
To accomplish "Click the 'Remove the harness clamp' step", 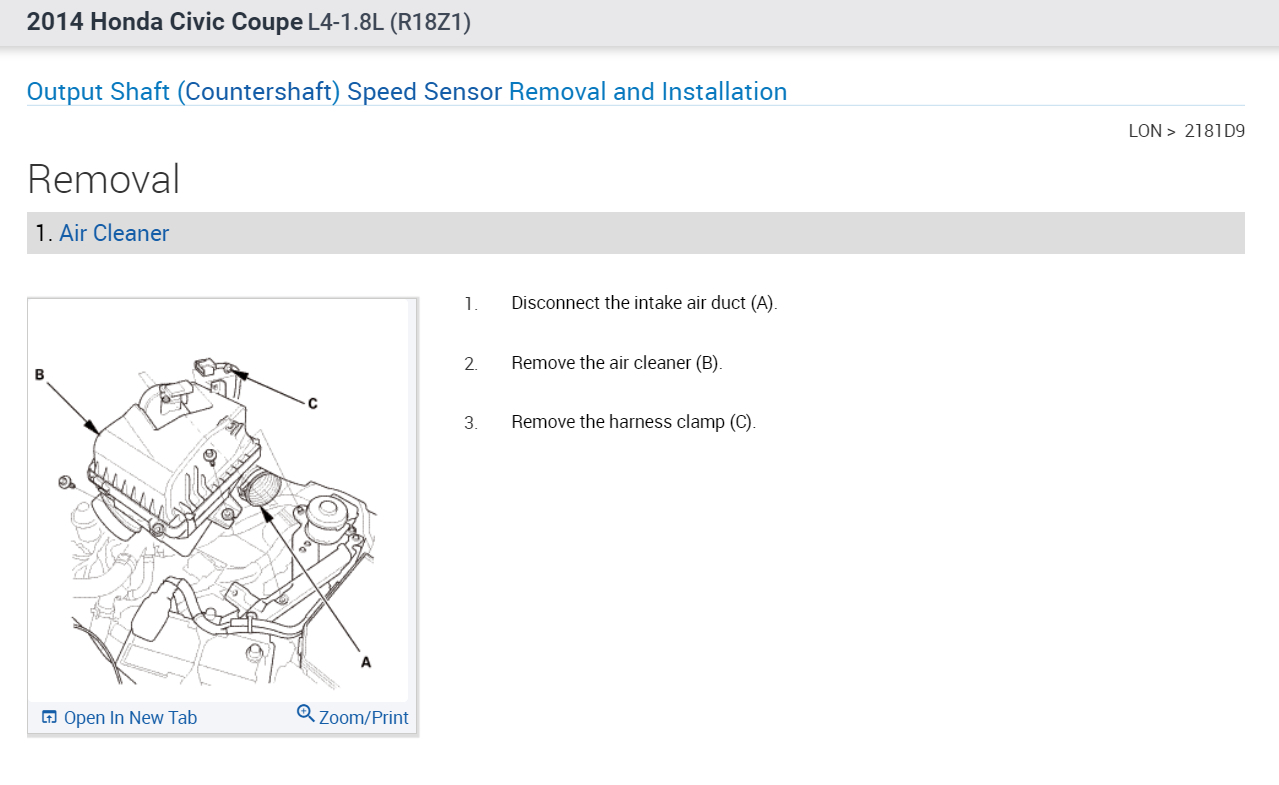I will (x=633, y=422).
